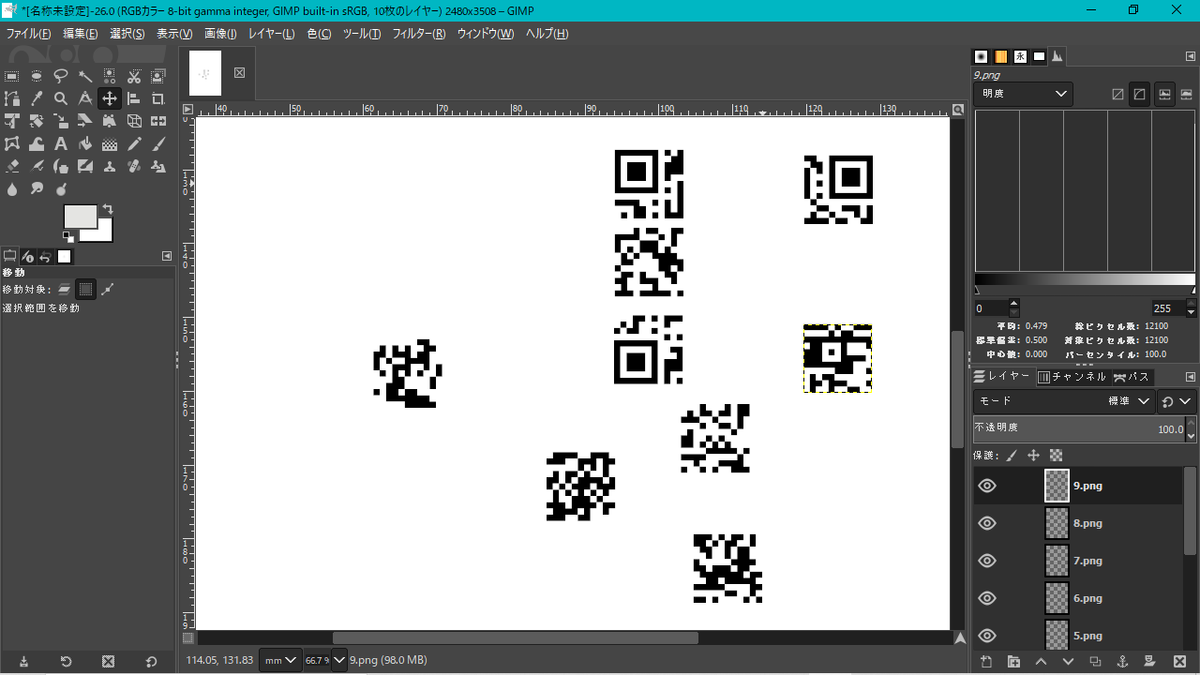Create a new layer
This screenshot has height=675, width=1200.
986,661
